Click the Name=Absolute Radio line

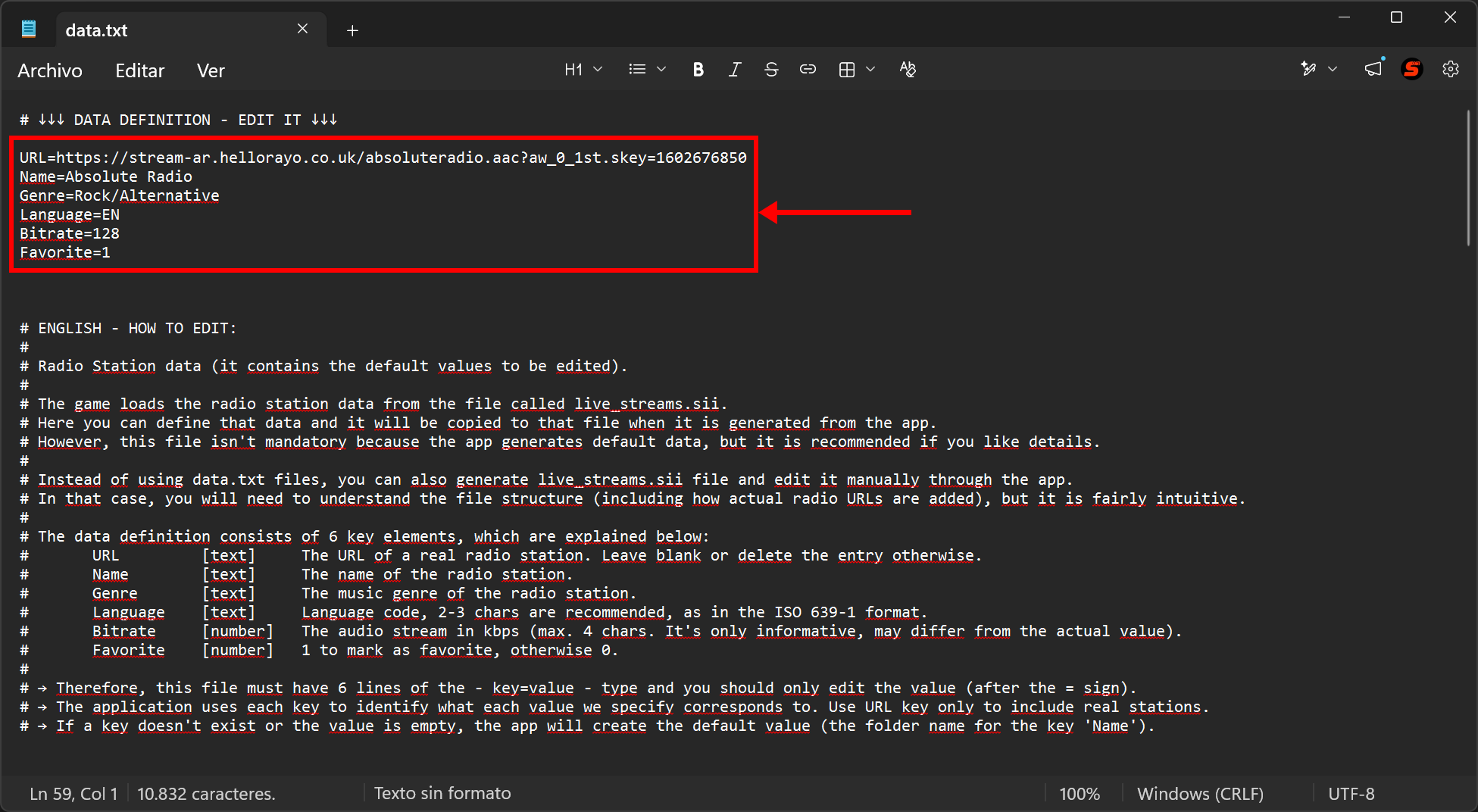106,176
